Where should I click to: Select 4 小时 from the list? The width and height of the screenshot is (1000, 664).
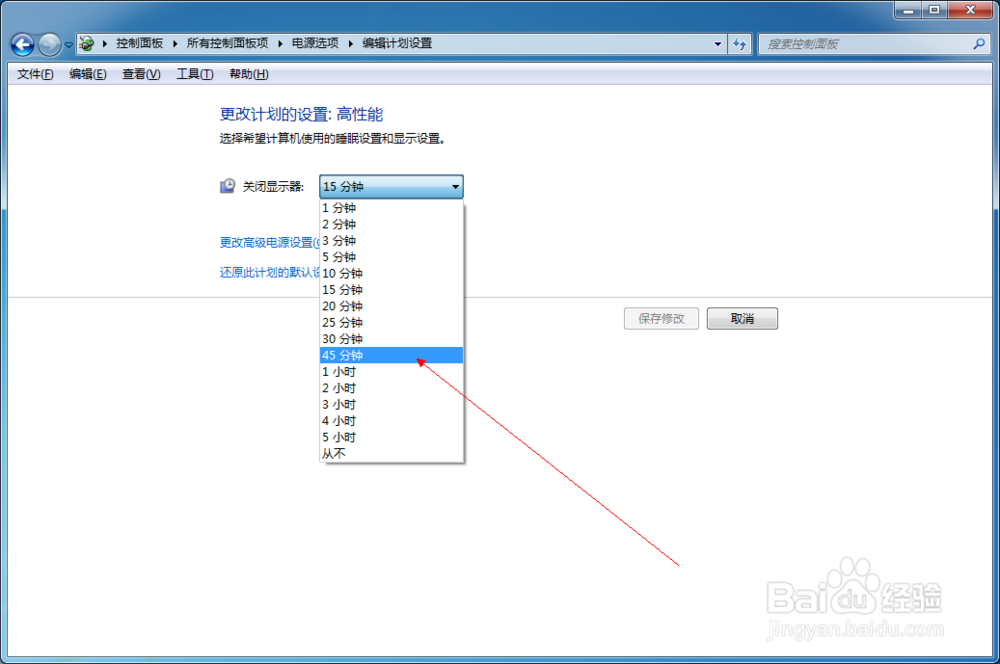tap(391, 421)
